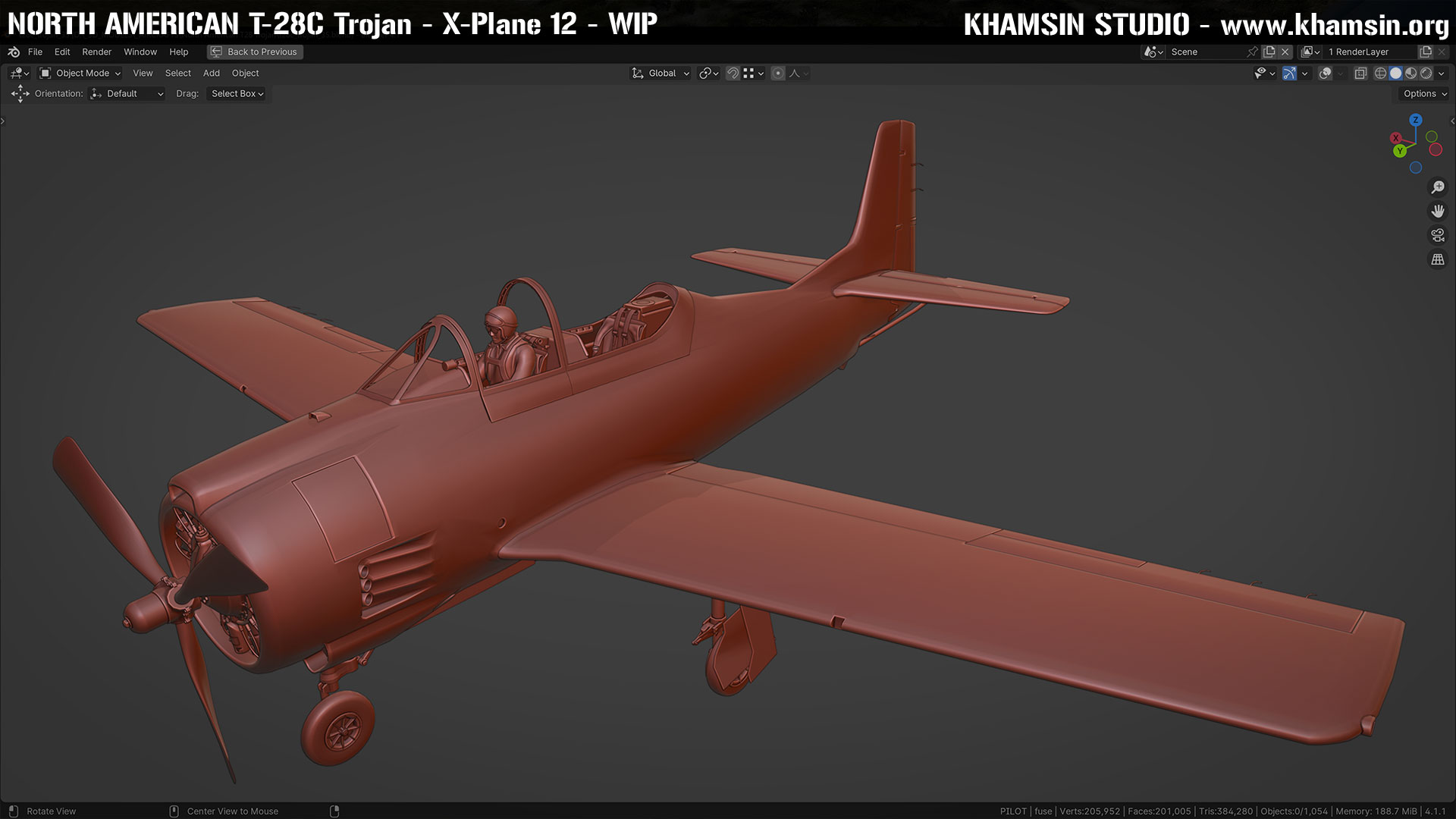Open the Render menu
The width and height of the screenshot is (1456, 819).
pos(96,52)
